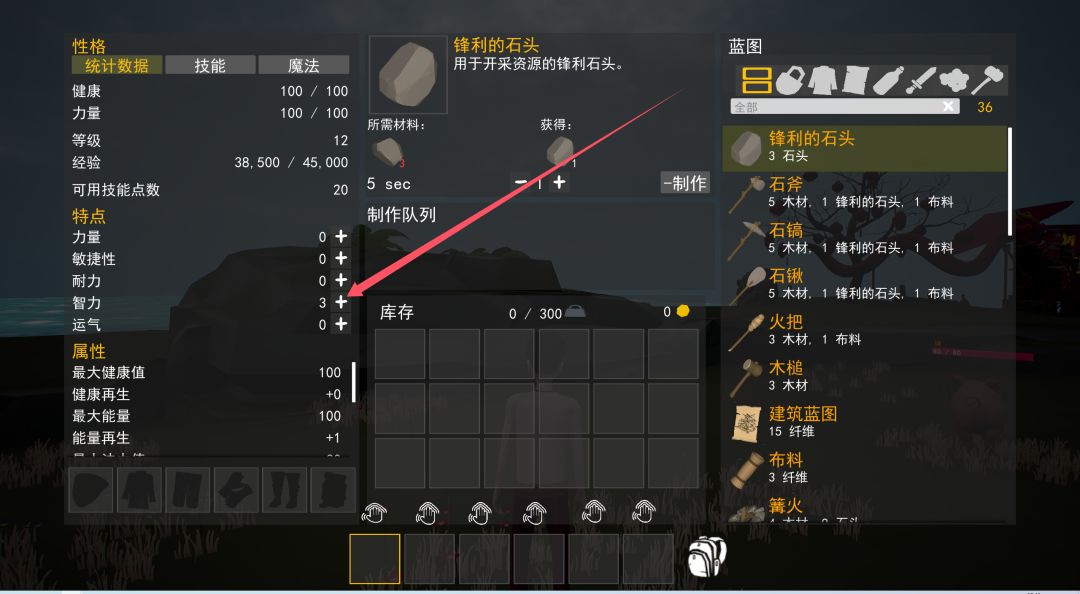Viewport: 1080px width, 594px height.
Task: Choose the bottle consumables blueprint filter
Action: [887, 80]
